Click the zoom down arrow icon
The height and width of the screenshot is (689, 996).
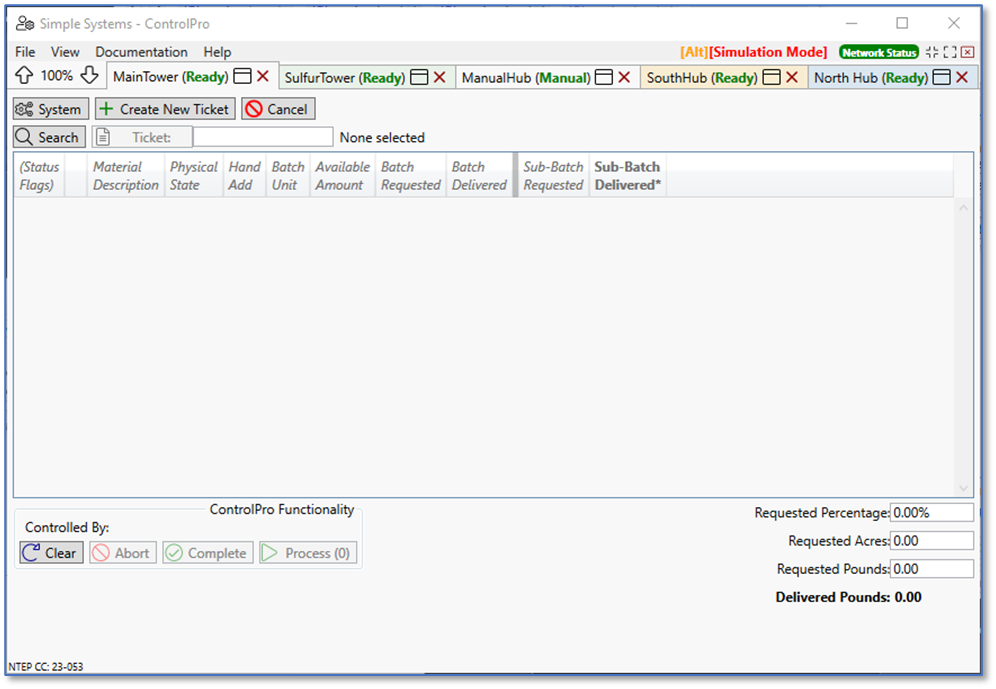click(89, 76)
